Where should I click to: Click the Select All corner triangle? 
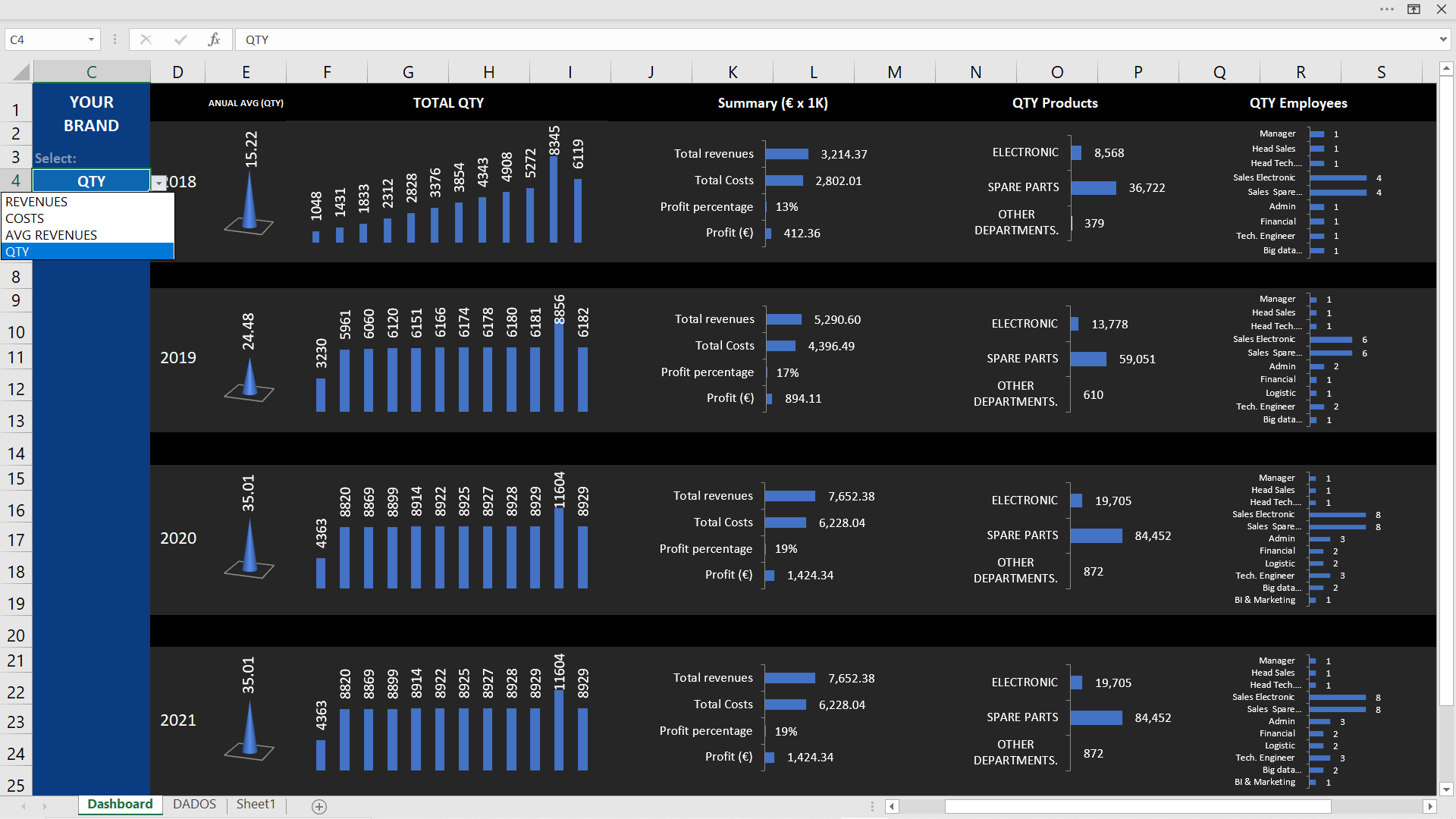[x=21, y=72]
